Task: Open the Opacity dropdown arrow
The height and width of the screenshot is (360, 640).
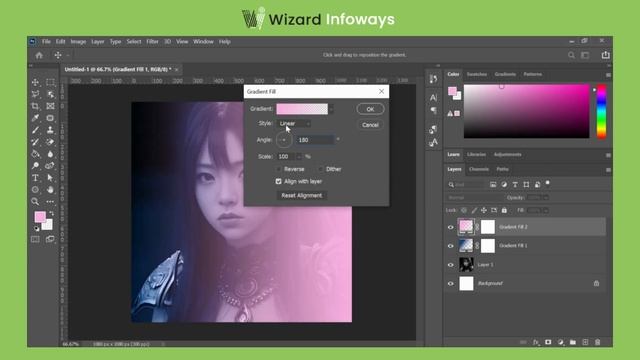Action: point(546,198)
